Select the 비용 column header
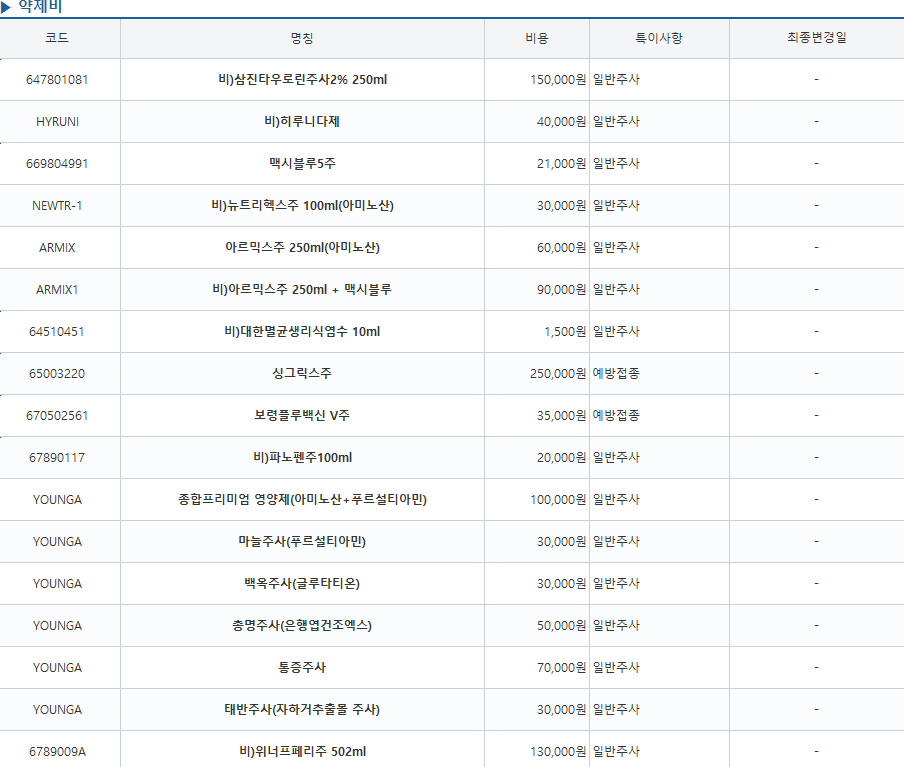 pyautogui.click(x=537, y=38)
